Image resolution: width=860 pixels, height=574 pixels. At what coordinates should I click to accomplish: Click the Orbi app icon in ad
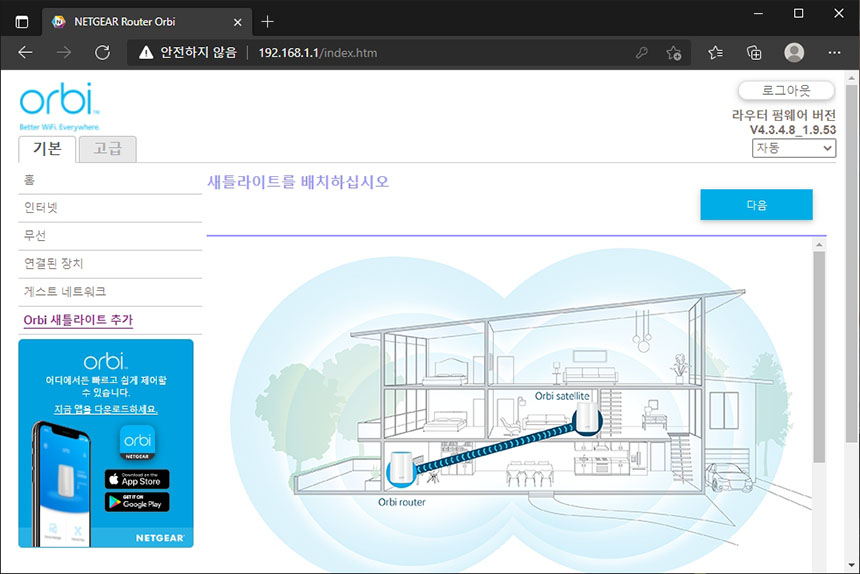(x=137, y=442)
